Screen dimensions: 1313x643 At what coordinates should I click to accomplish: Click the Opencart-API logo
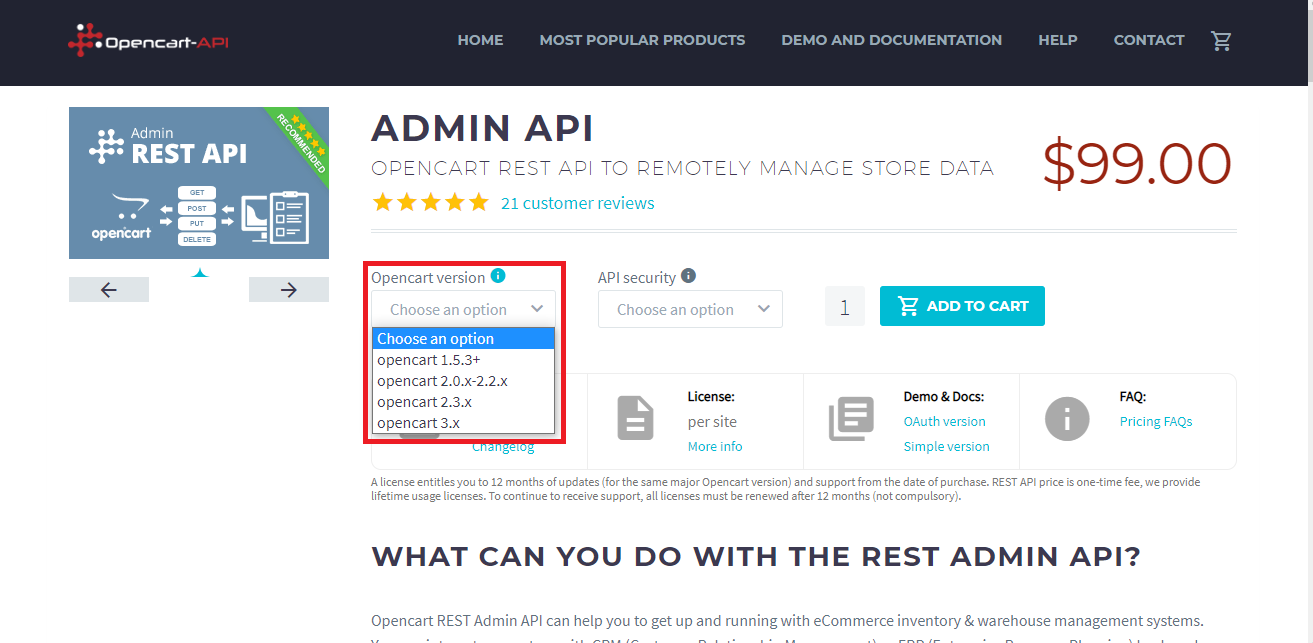148,41
